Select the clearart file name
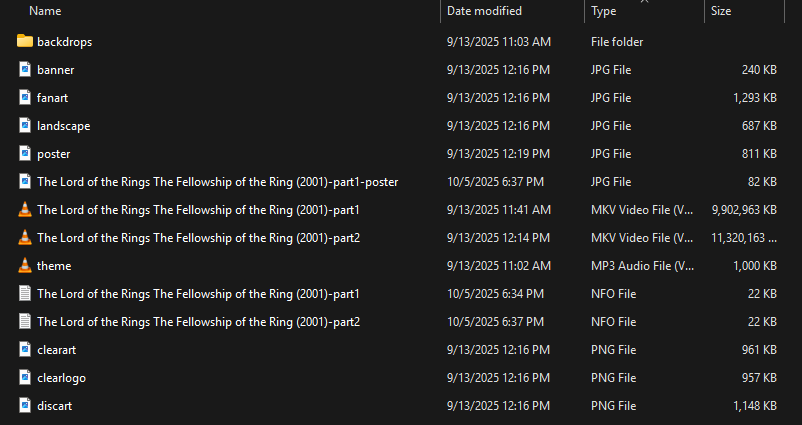Viewport: 802px width, 425px height. point(58,350)
